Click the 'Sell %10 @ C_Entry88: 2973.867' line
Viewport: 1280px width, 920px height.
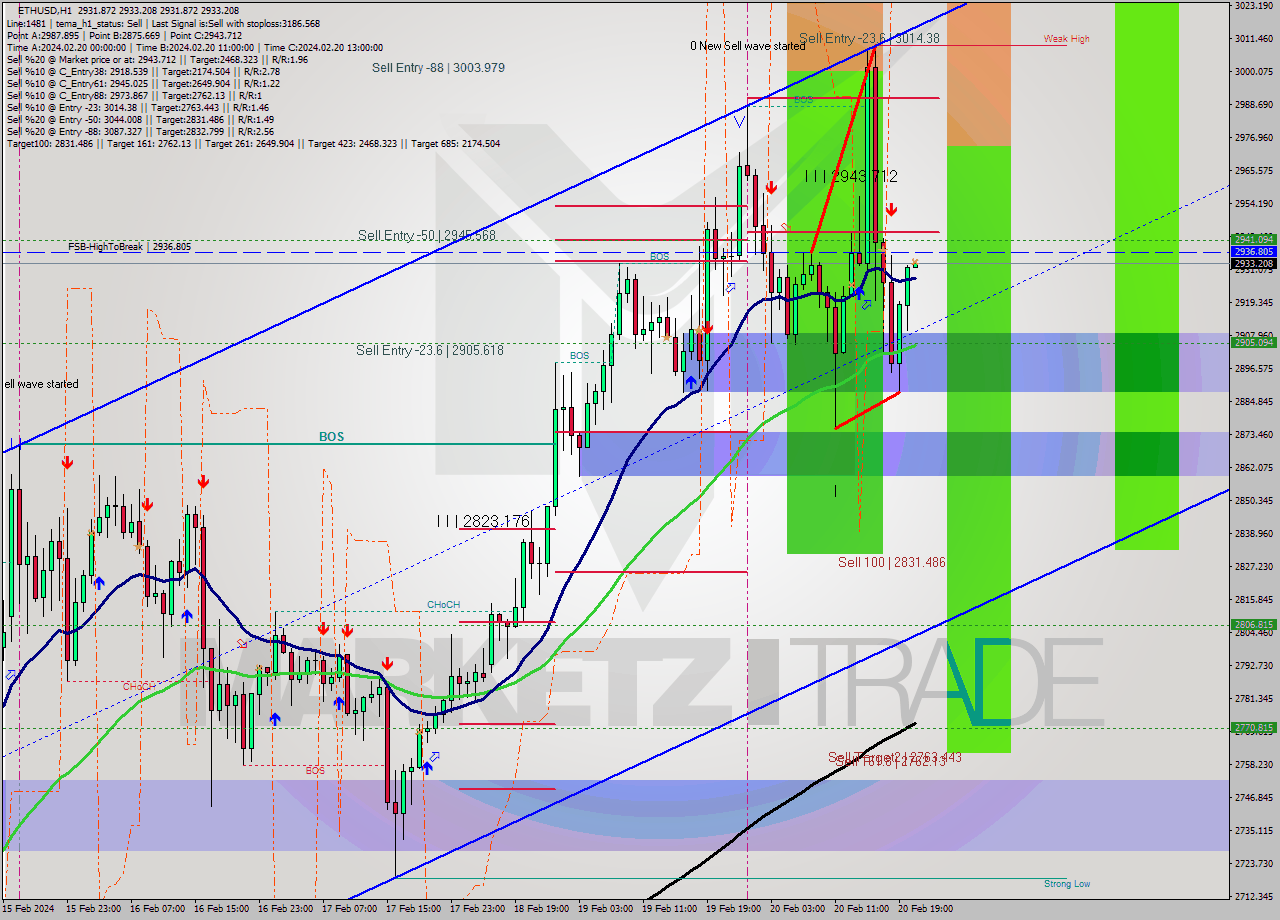click(136, 95)
